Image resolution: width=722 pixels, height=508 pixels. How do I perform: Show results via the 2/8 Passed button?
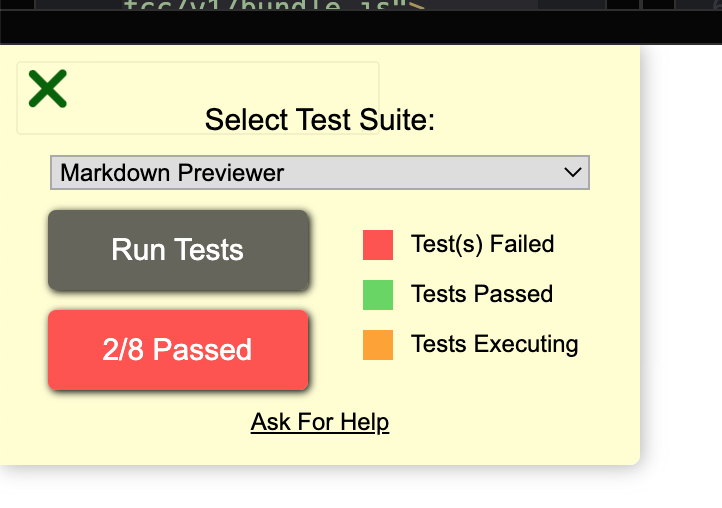[x=178, y=350]
